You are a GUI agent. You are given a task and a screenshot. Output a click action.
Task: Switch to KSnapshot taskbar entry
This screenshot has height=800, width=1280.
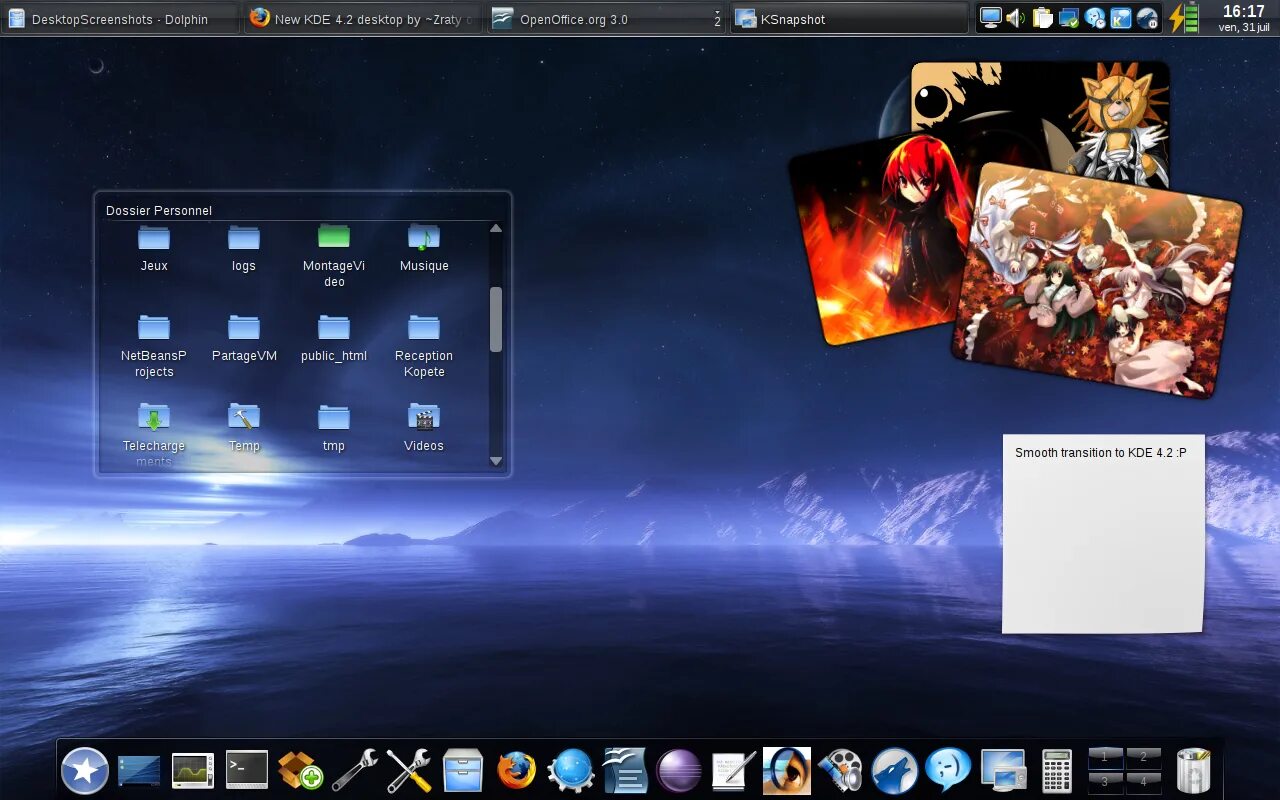tap(850, 19)
